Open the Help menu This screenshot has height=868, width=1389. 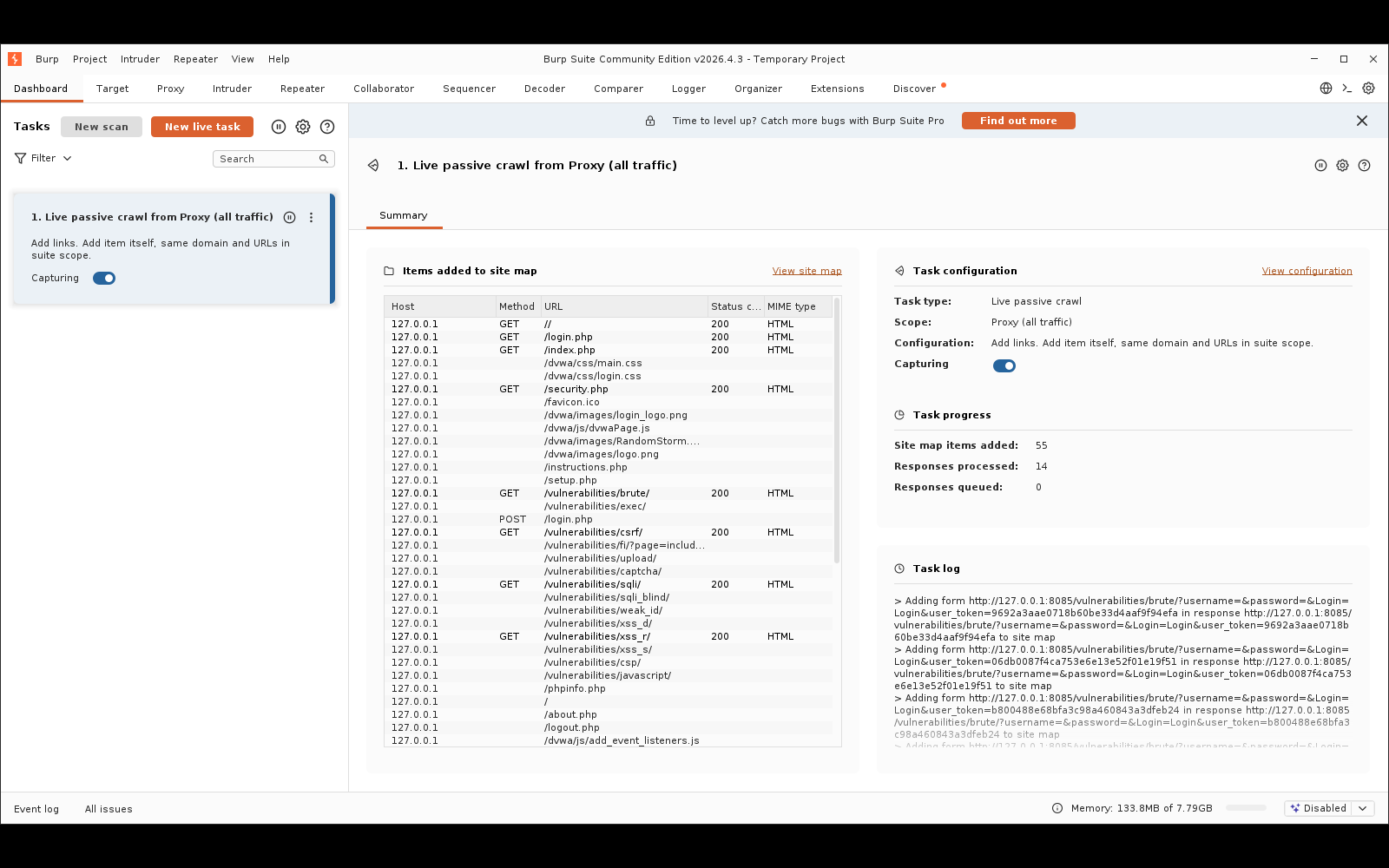(x=279, y=59)
